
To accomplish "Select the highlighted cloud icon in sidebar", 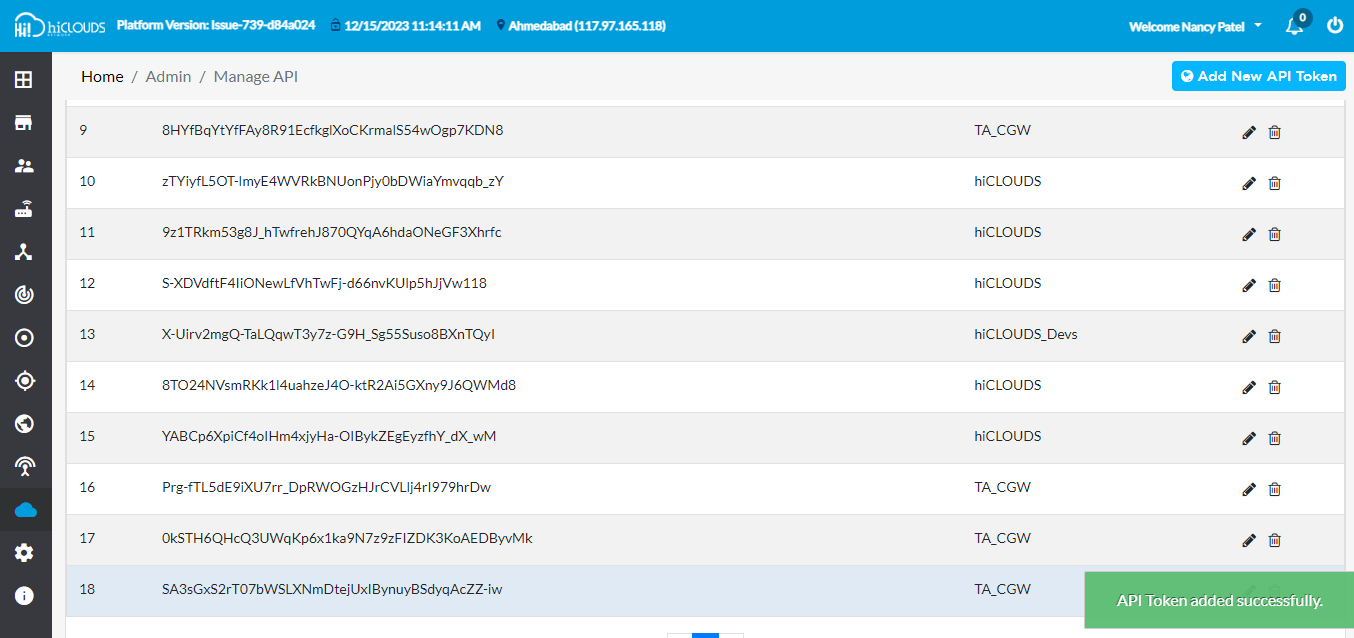I will pyautogui.click(x=24, y=510).
